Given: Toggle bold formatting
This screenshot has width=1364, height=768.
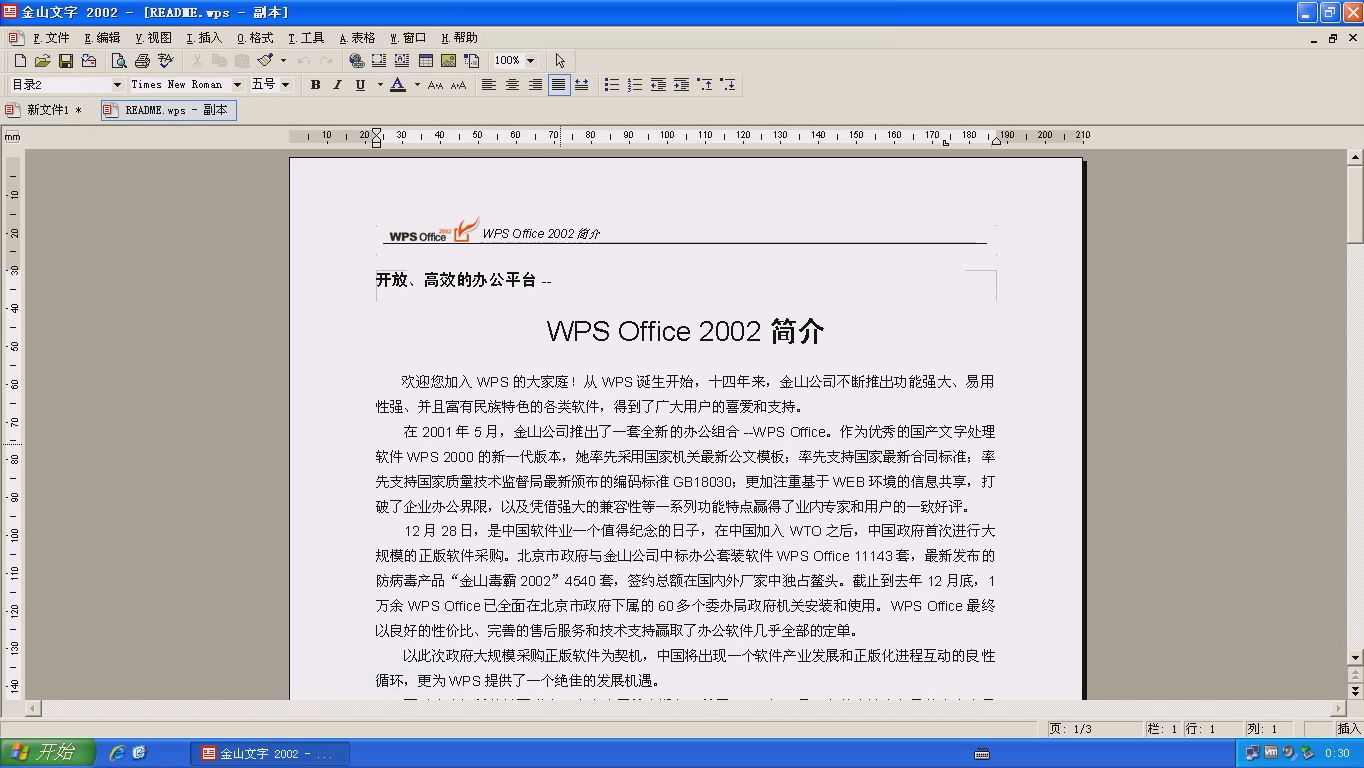Looking at the screenshot, I should (315, 85).
